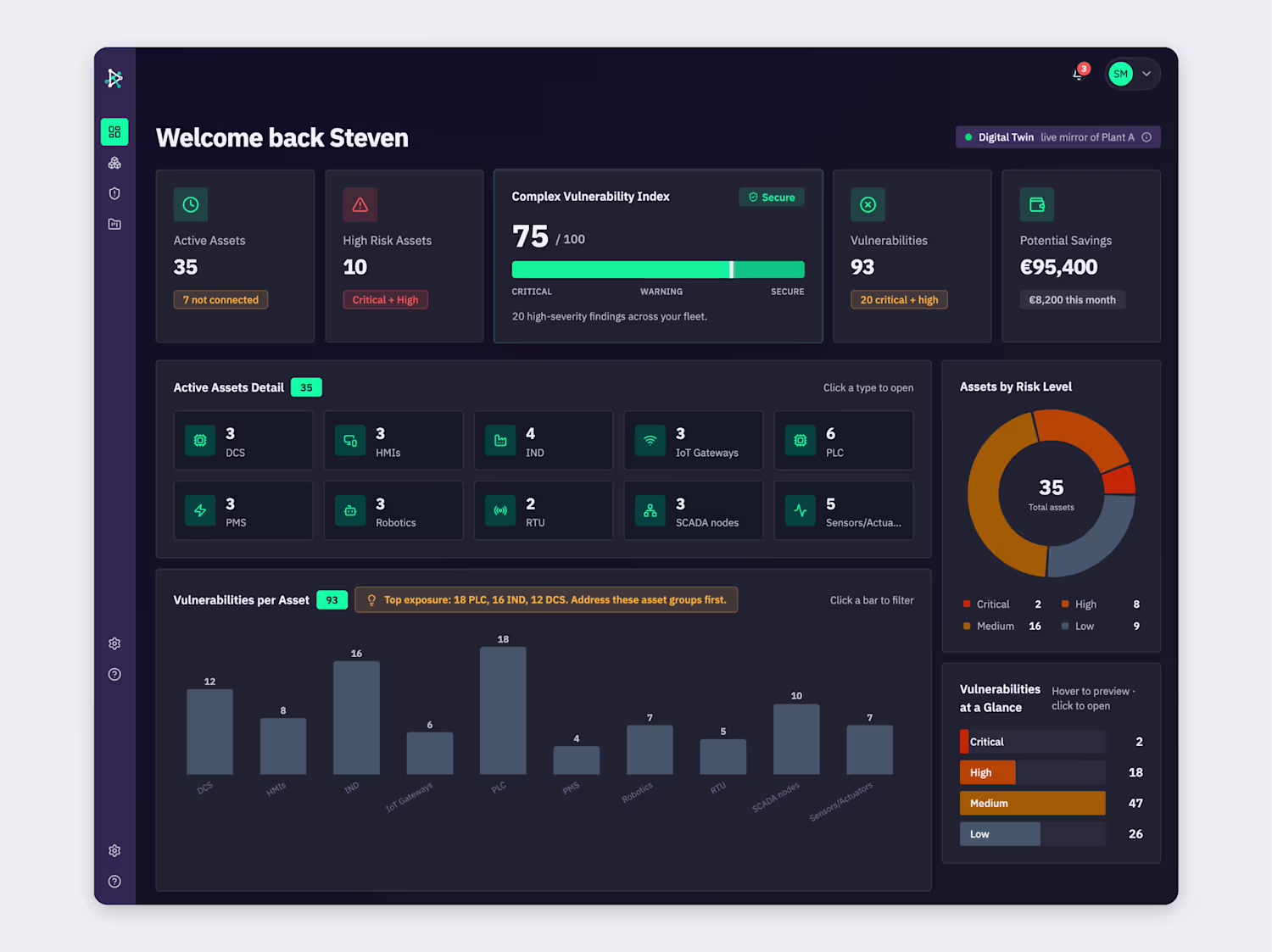Click the RTU radio signal icon
Image resolution: width=1272 pixels, height=952 pixels.
[x=500, y=510]
